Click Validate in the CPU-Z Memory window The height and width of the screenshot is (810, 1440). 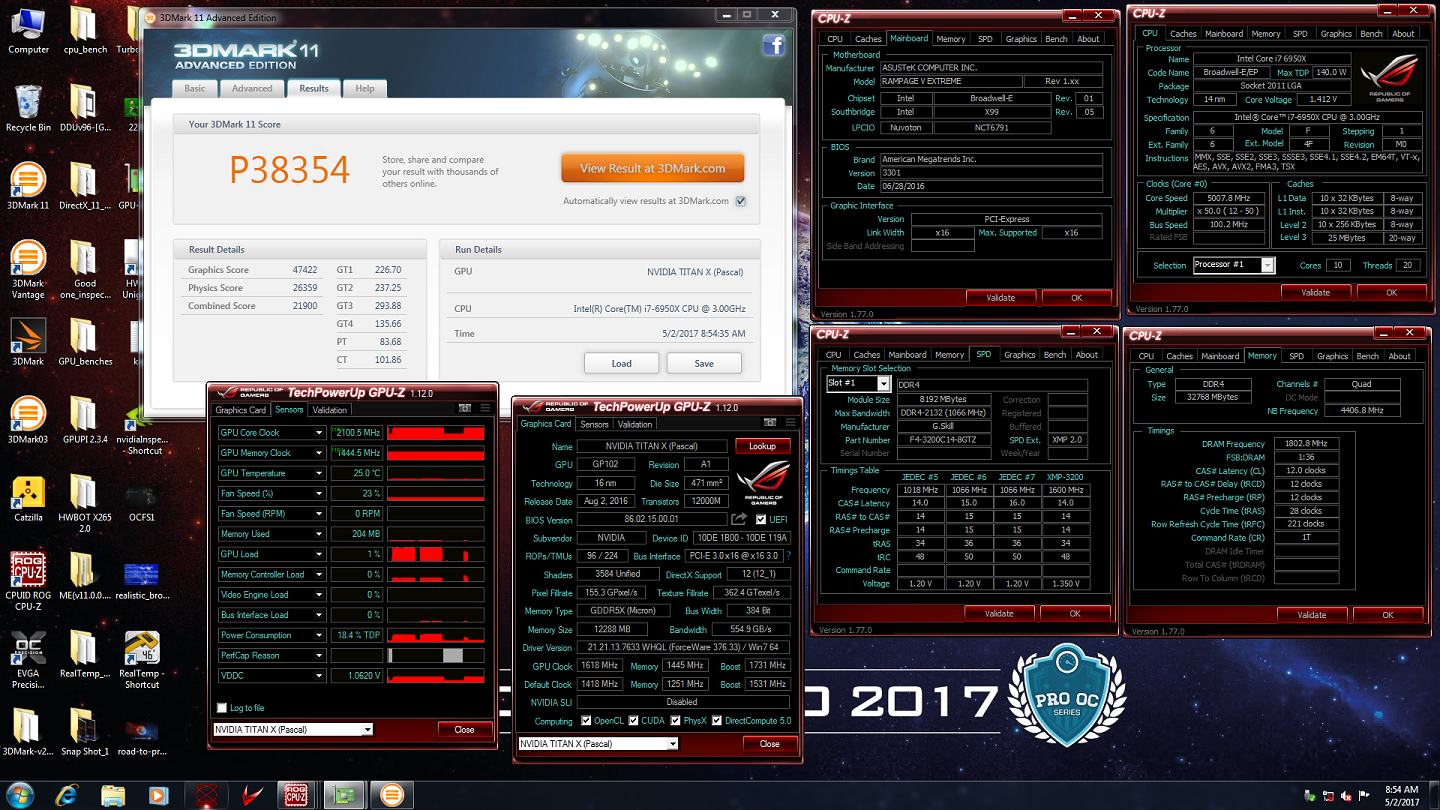1312,615
